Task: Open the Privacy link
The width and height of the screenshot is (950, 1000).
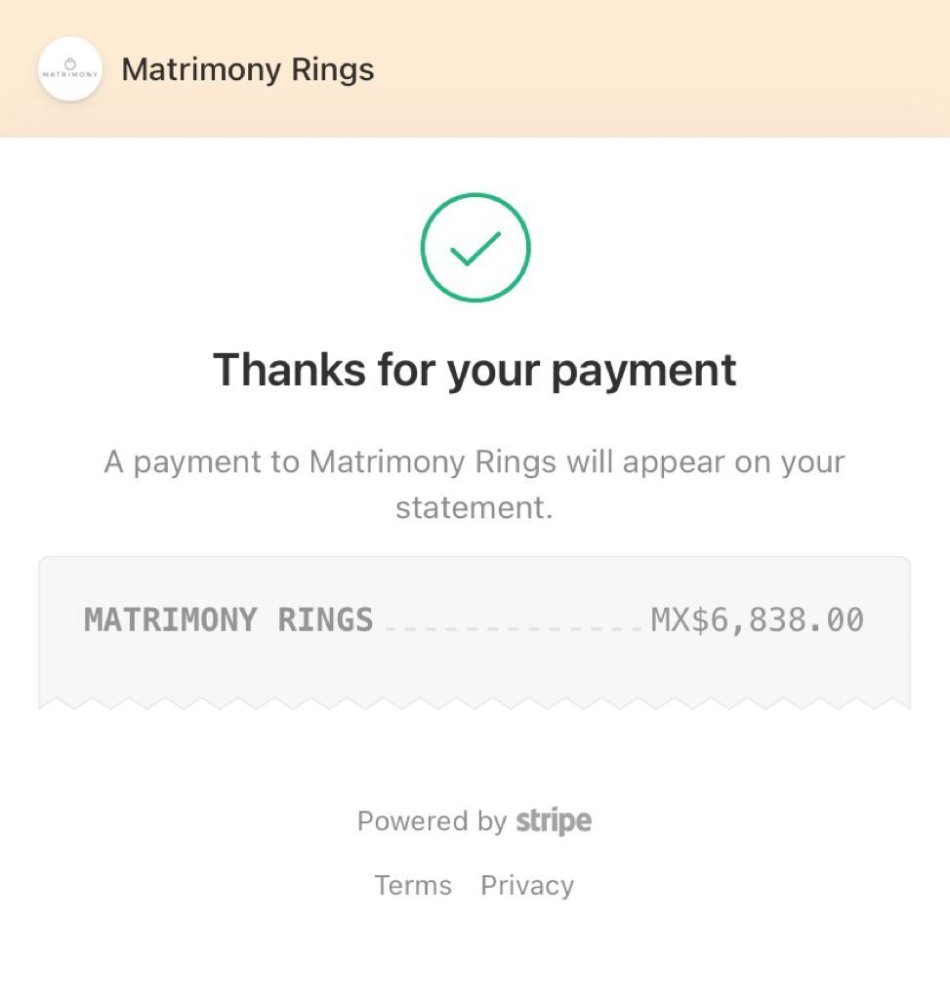Action: pos(527,885)
